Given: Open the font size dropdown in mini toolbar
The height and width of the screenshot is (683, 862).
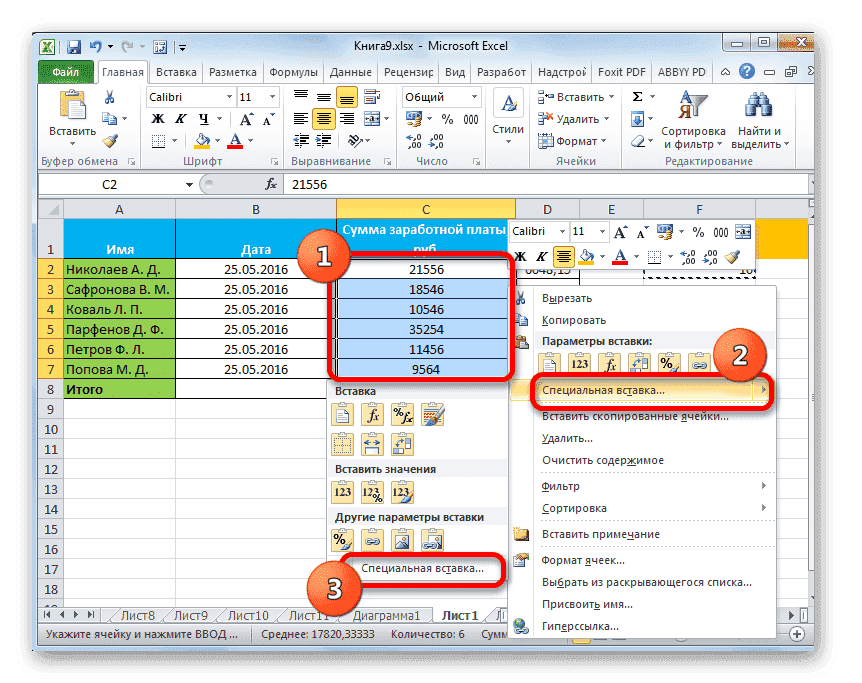Looking at the screenshot, I should coord(602,232).
